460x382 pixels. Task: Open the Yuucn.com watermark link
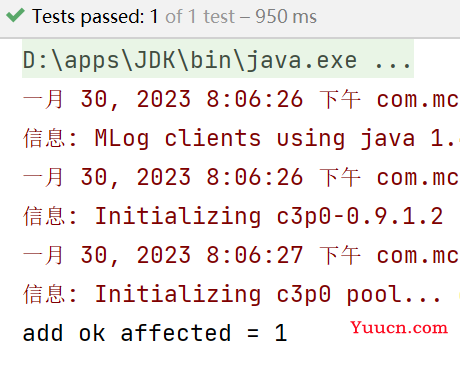tap(399, 328)
